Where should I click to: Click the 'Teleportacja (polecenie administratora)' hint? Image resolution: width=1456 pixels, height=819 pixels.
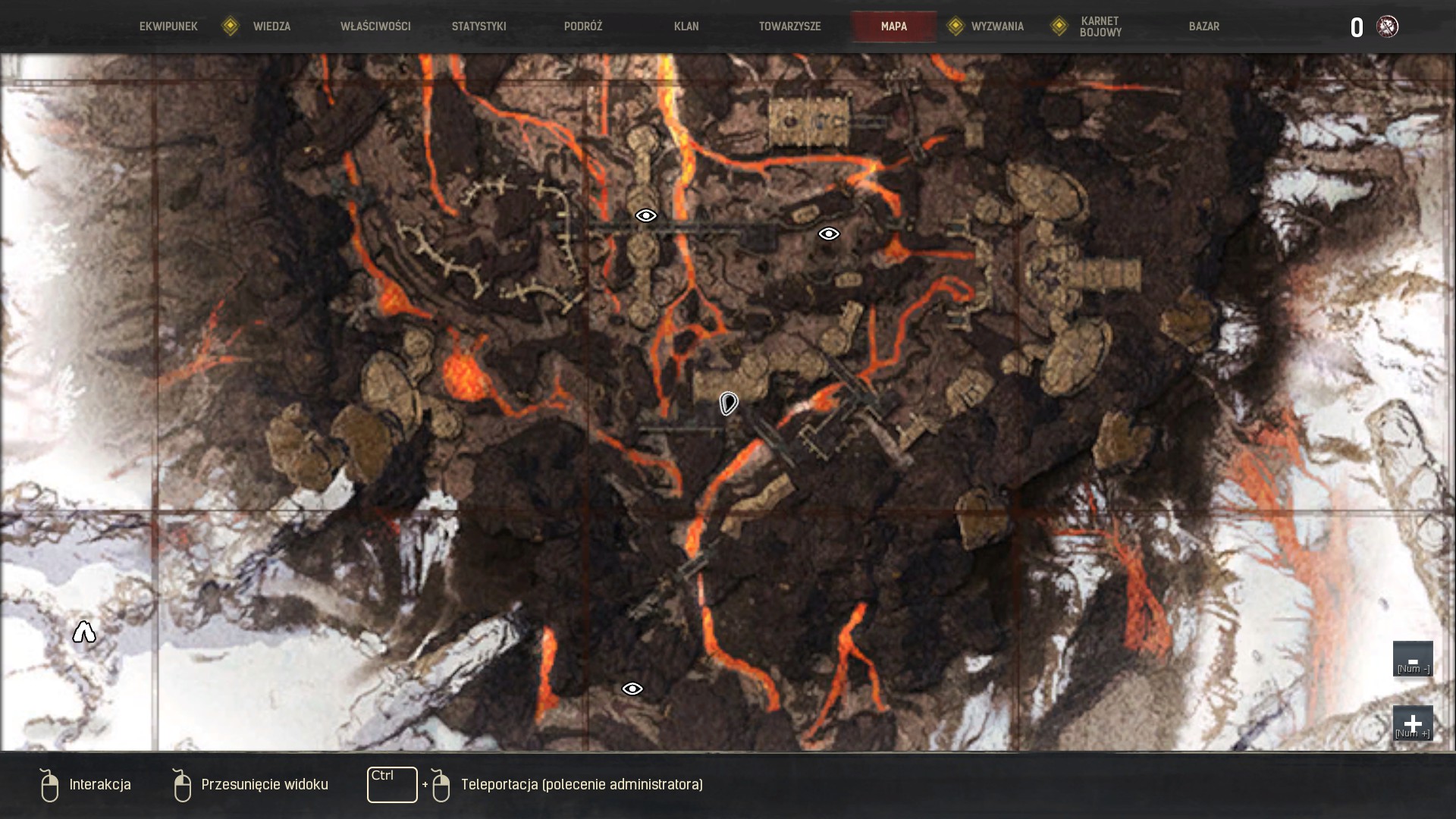[x=582, y=785]
